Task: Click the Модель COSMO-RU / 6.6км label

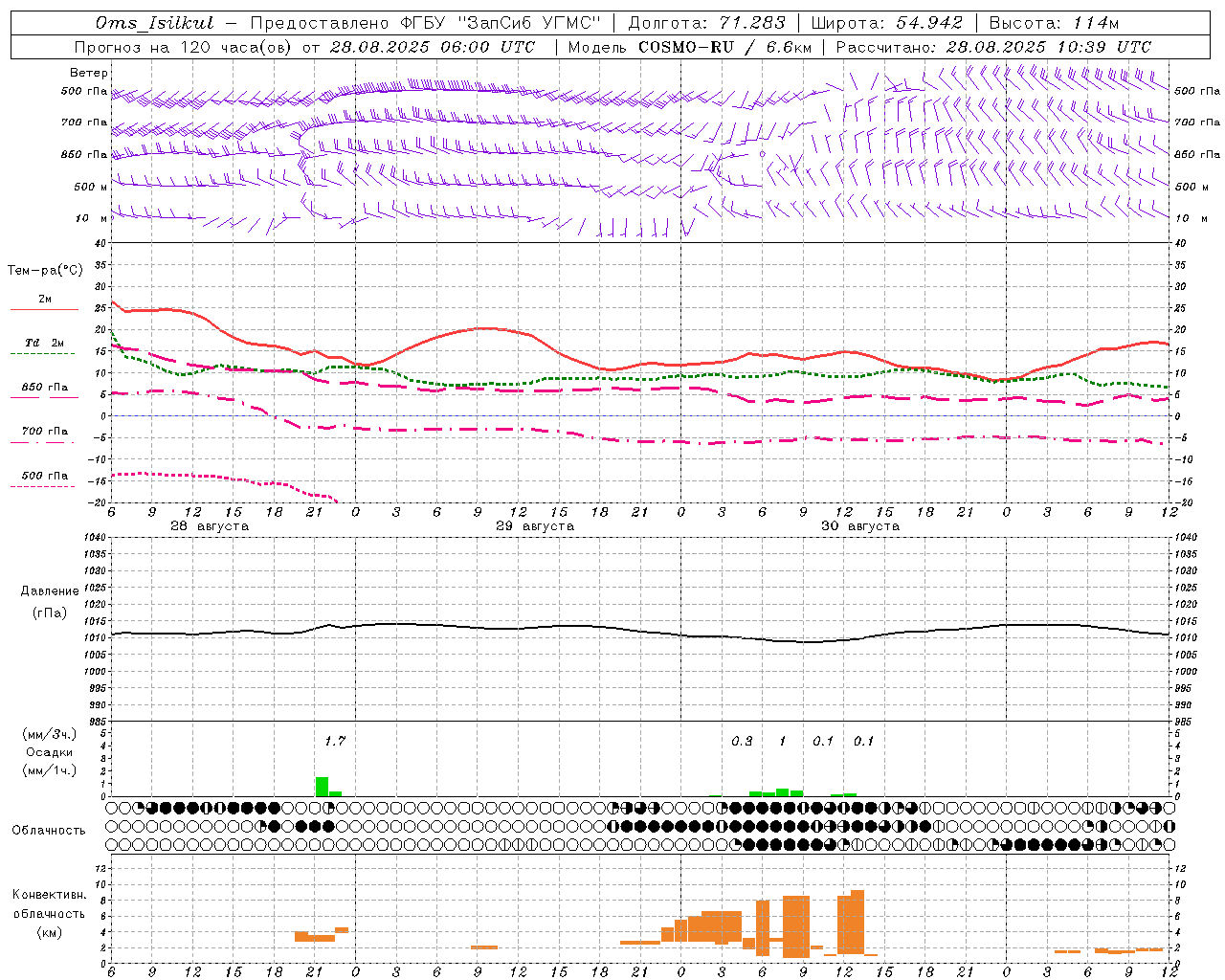Action: (691, 47)
